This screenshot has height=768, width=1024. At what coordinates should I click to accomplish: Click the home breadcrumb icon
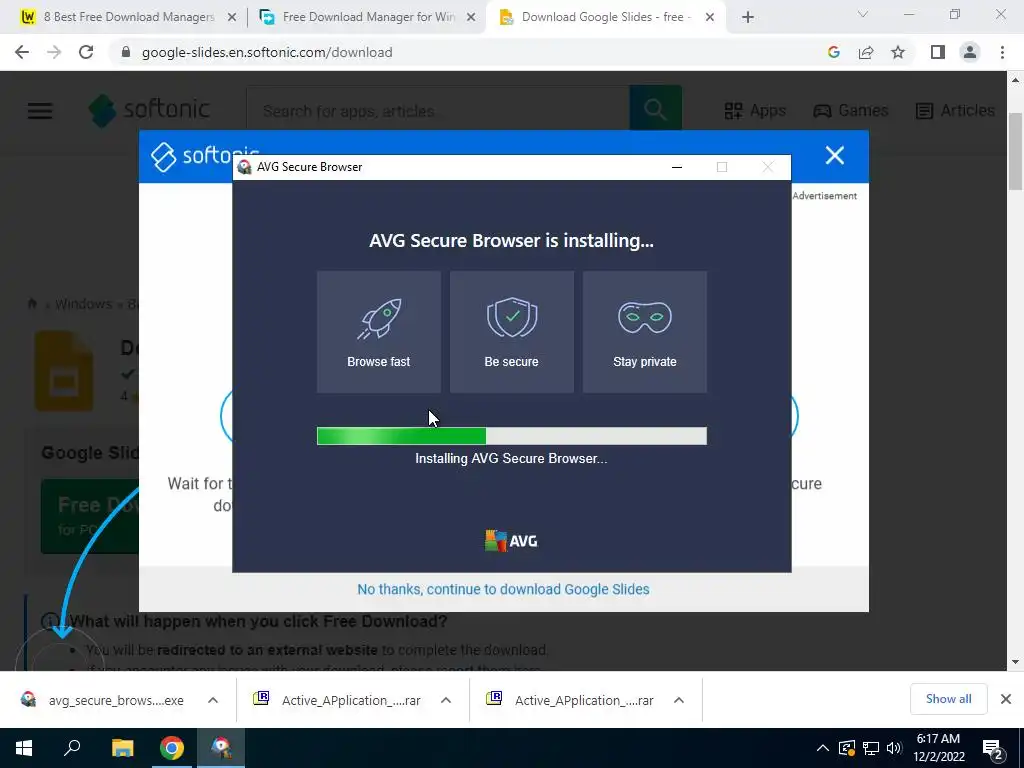click(x=32, y=304)
